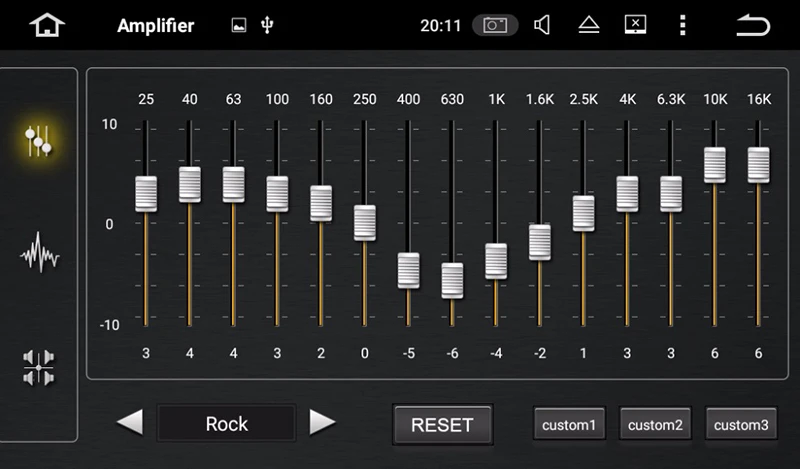Click the 1.6K frequency label
The image size is (800, 469).
[x=540, y=99]
